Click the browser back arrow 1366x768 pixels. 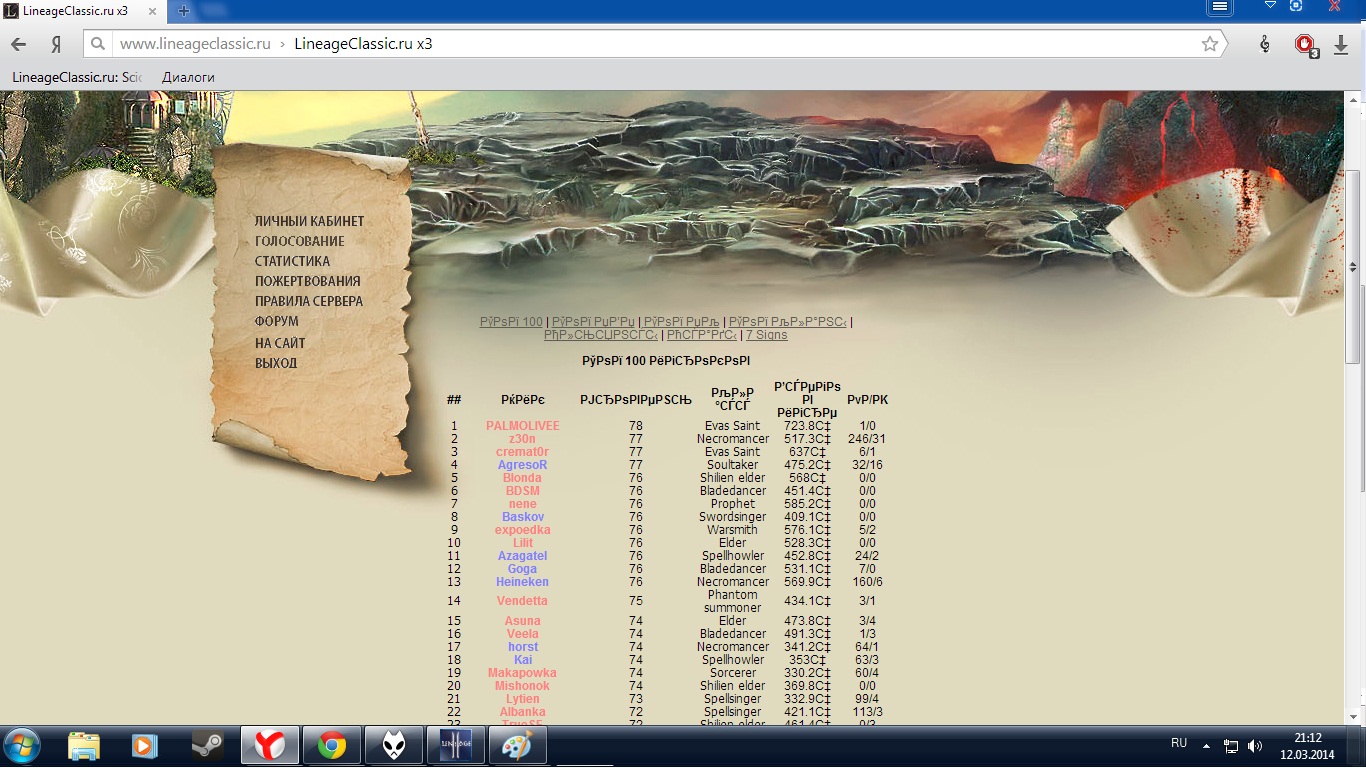coord(19,45)
